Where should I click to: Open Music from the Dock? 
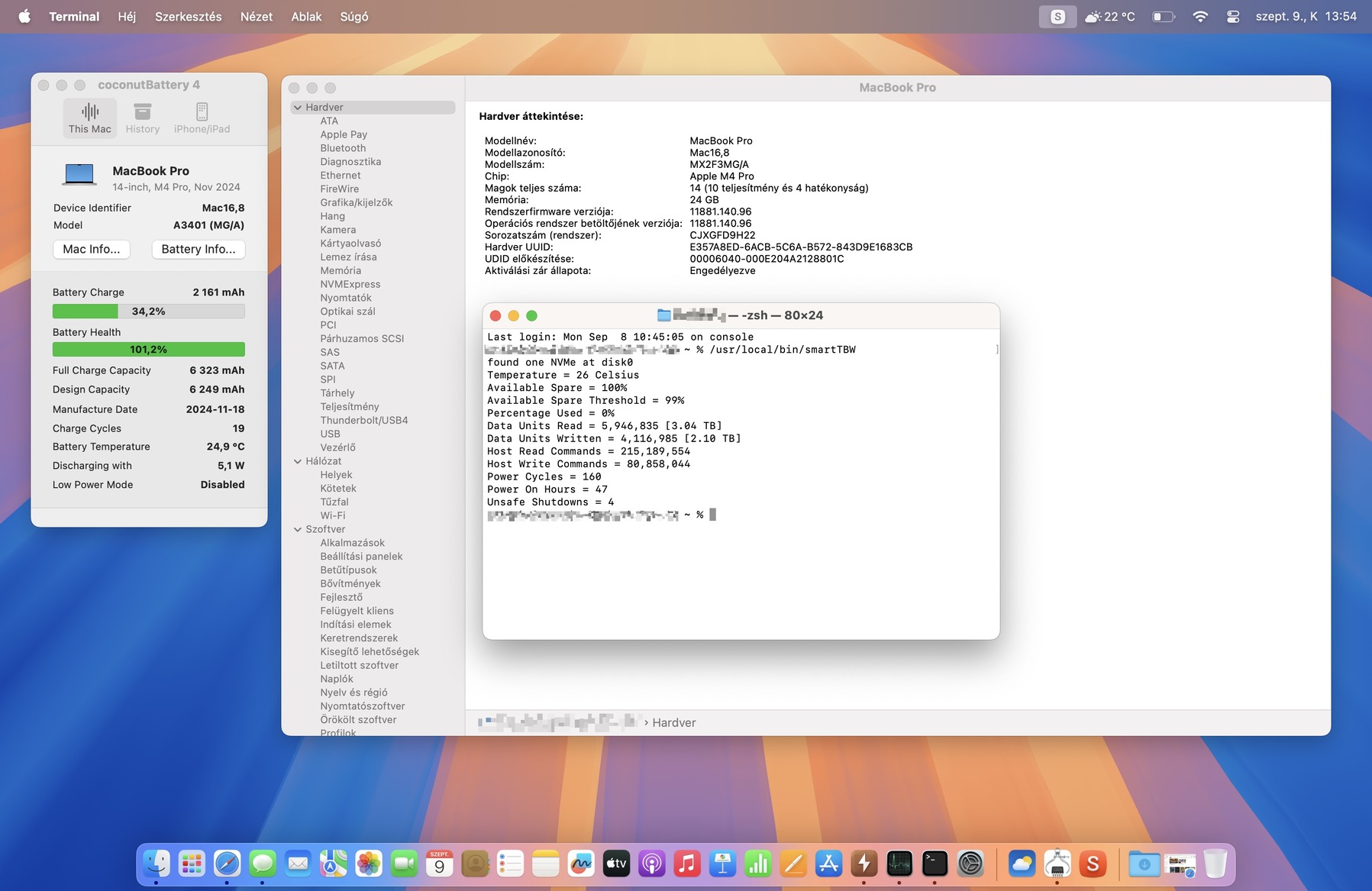(687, 864)
